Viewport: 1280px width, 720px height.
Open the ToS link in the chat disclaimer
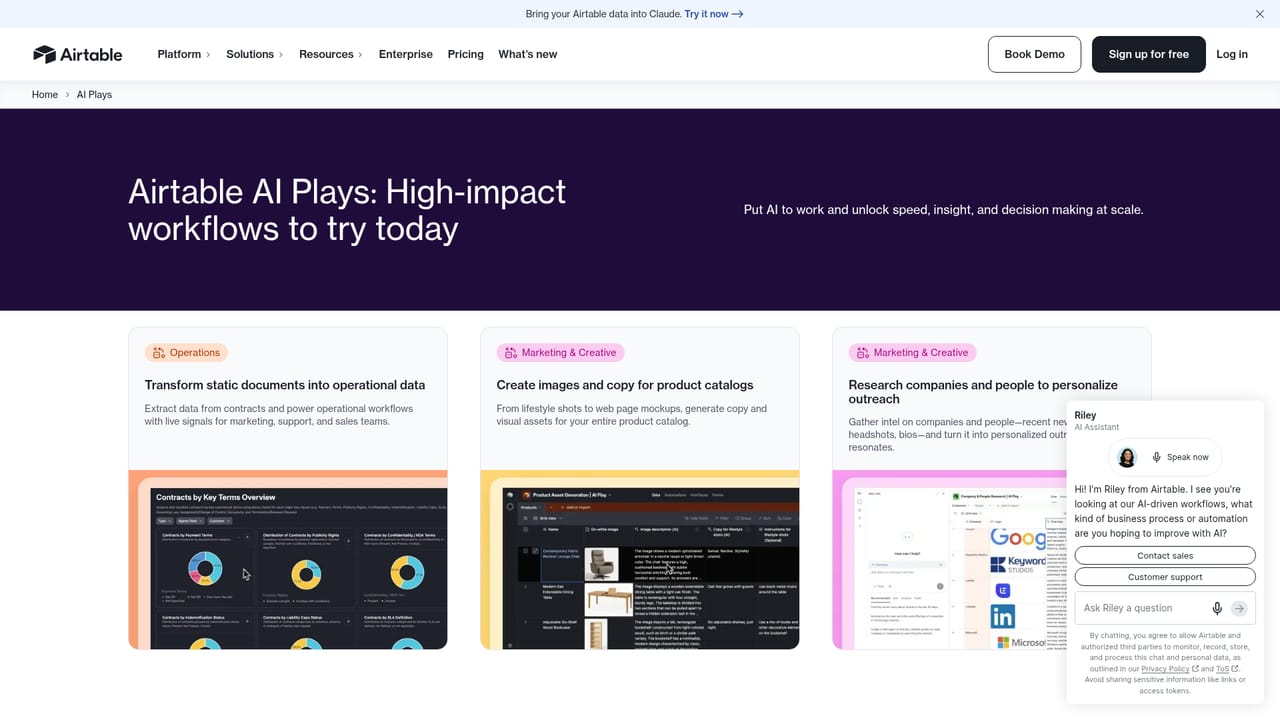tap(1227, 669)
